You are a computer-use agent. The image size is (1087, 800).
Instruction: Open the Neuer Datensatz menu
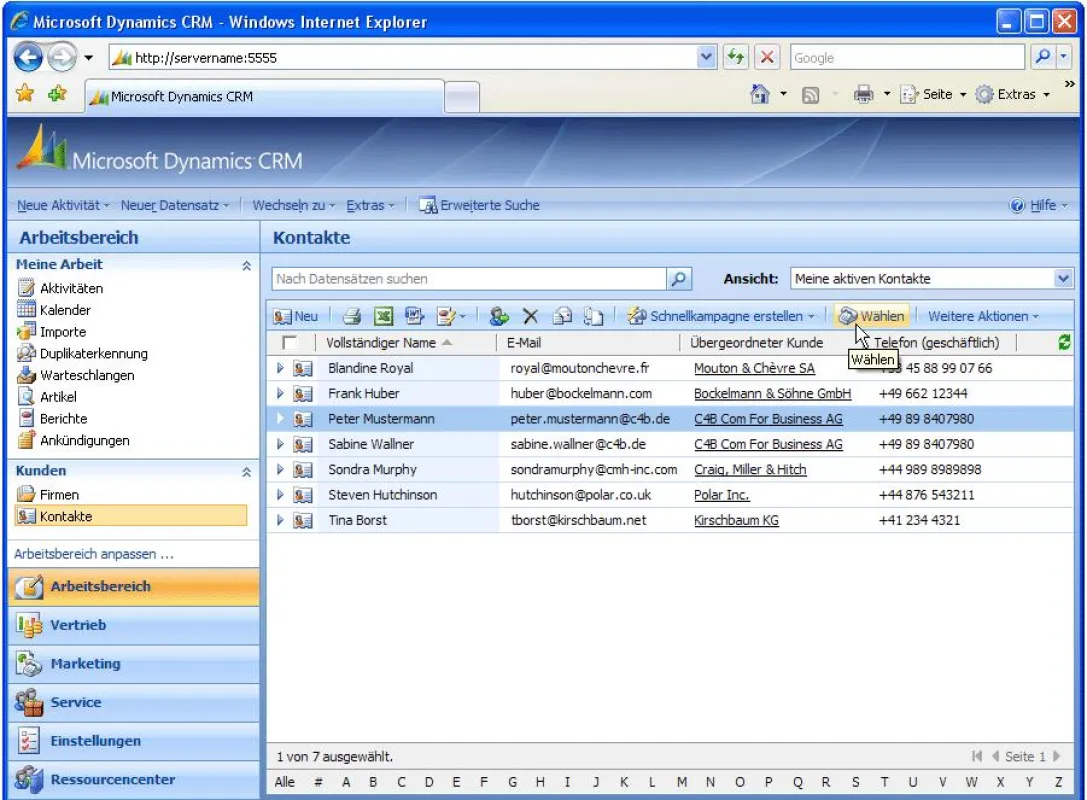[x=175, y=205]
